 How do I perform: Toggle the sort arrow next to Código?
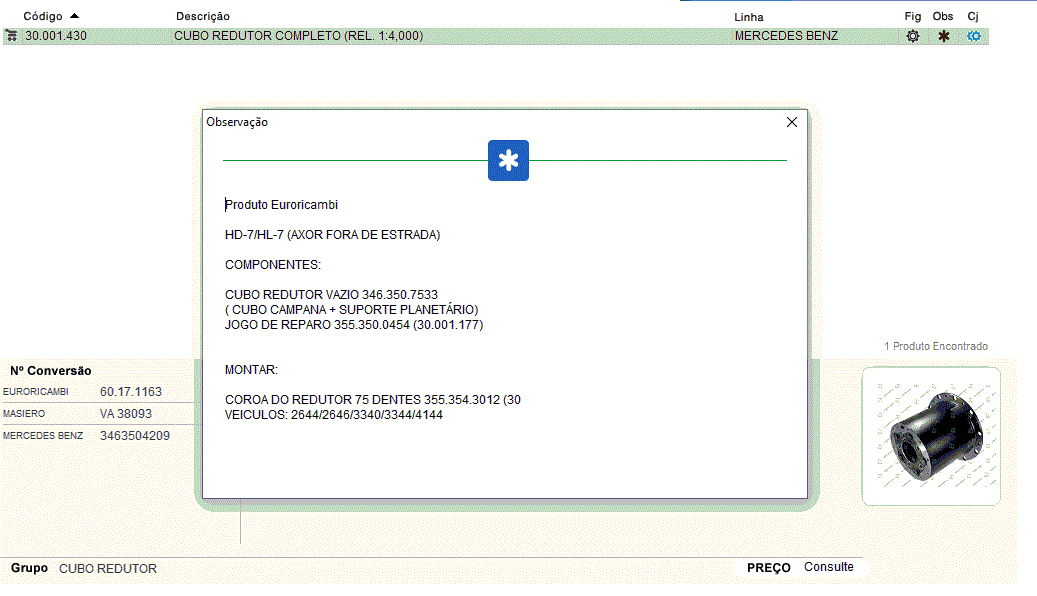(75, 16)
